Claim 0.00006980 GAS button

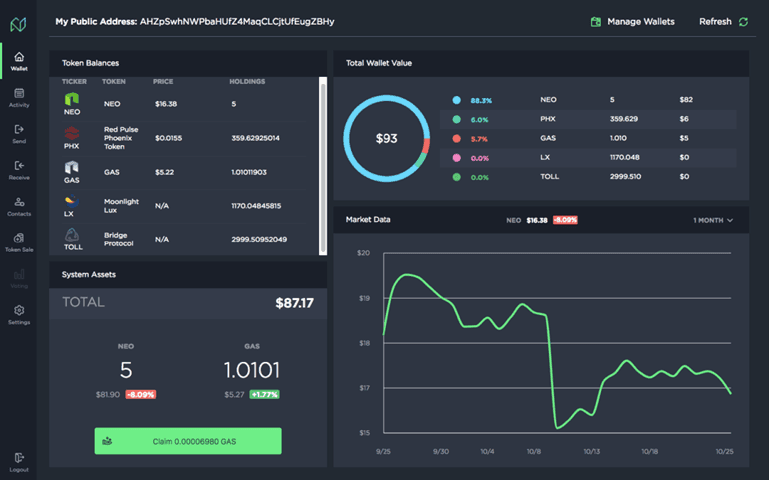[x=188, y=441]
